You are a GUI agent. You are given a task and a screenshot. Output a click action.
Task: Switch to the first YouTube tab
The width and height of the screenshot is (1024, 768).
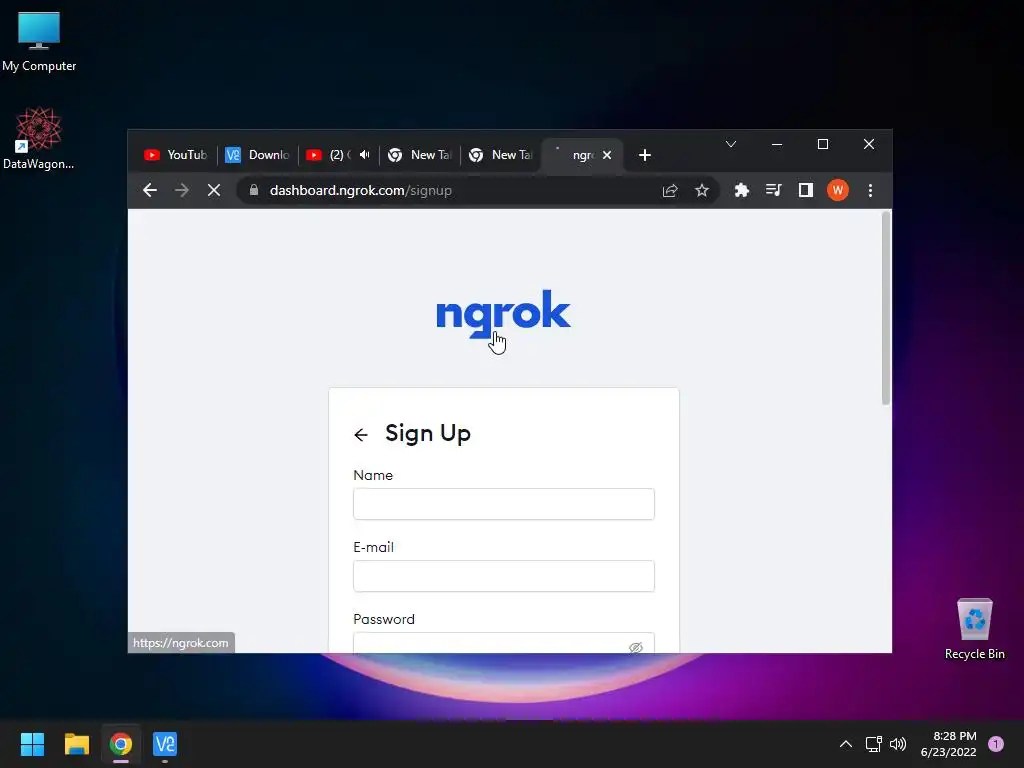[175, 155]
